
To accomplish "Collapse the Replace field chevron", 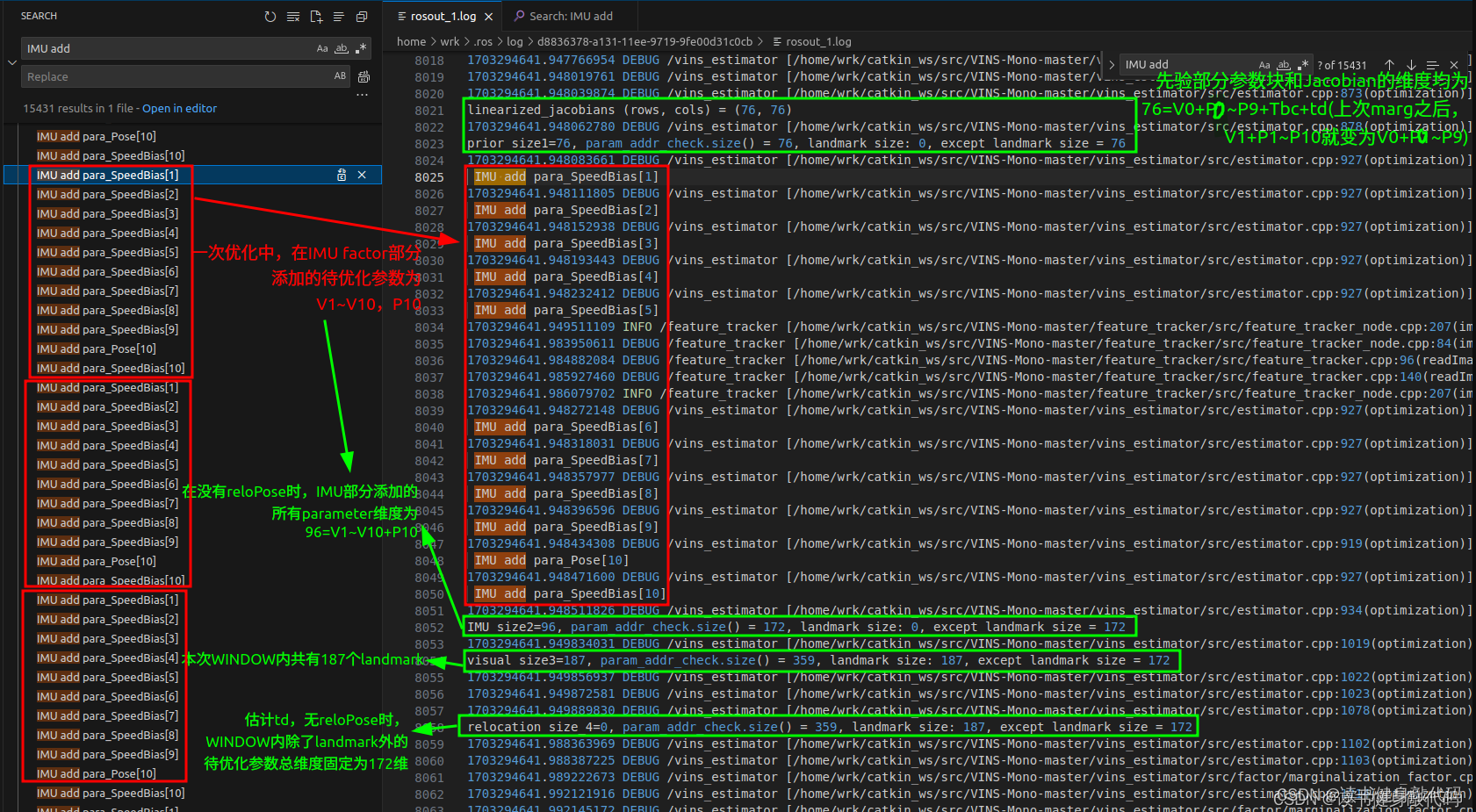I will pos(11,62).
